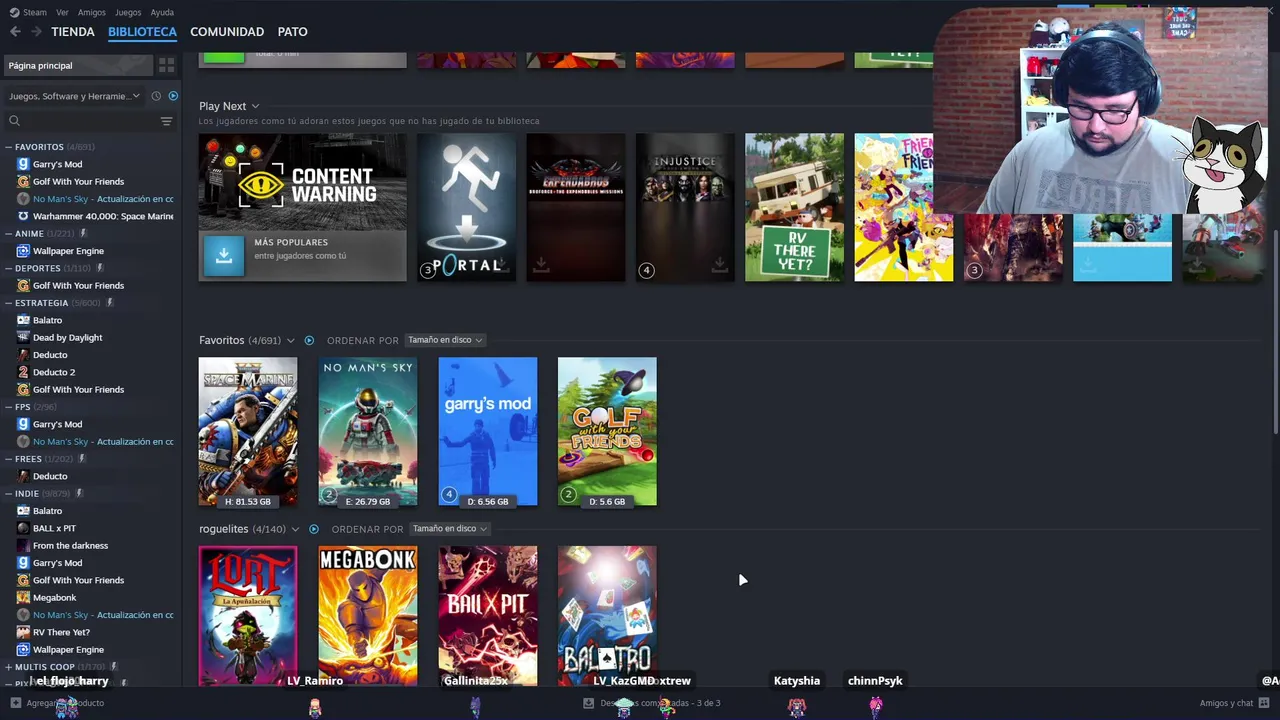Click Balatro icon under ESTRATEGIA
Image resolution: width=1280 pixels, height=720 pixels.
pos(24,320)
